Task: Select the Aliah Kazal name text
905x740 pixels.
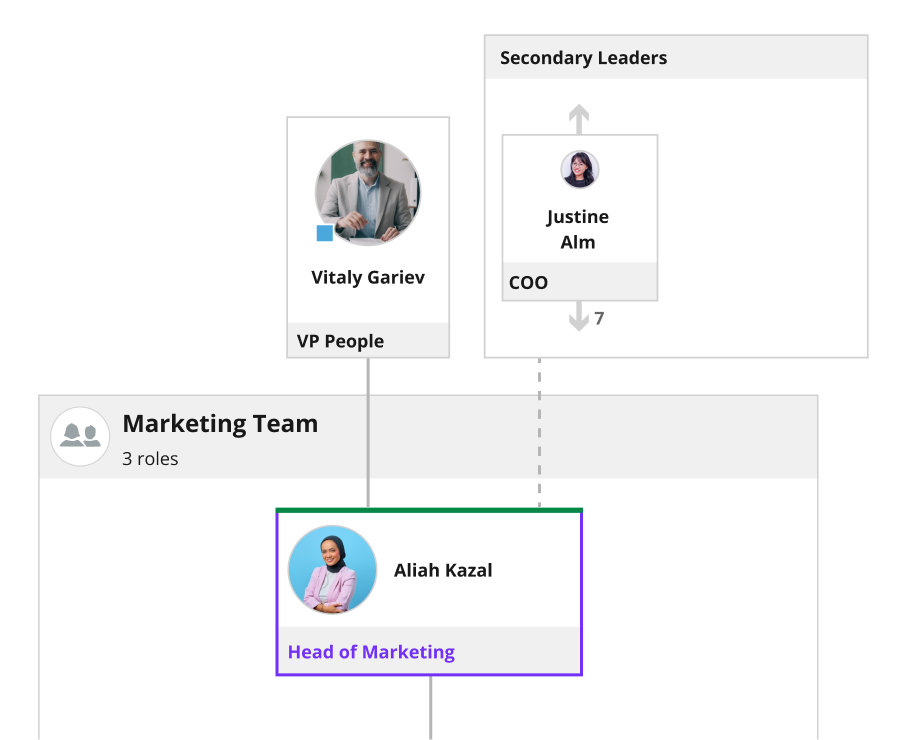Action: click(443, 570)
